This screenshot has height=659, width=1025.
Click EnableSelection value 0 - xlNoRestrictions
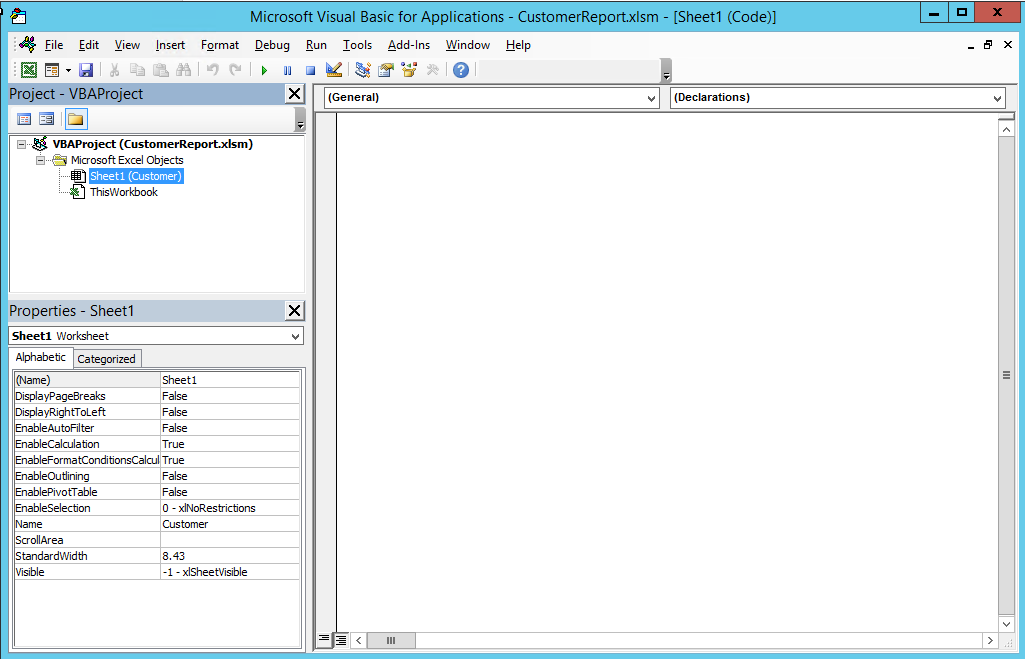230,508
